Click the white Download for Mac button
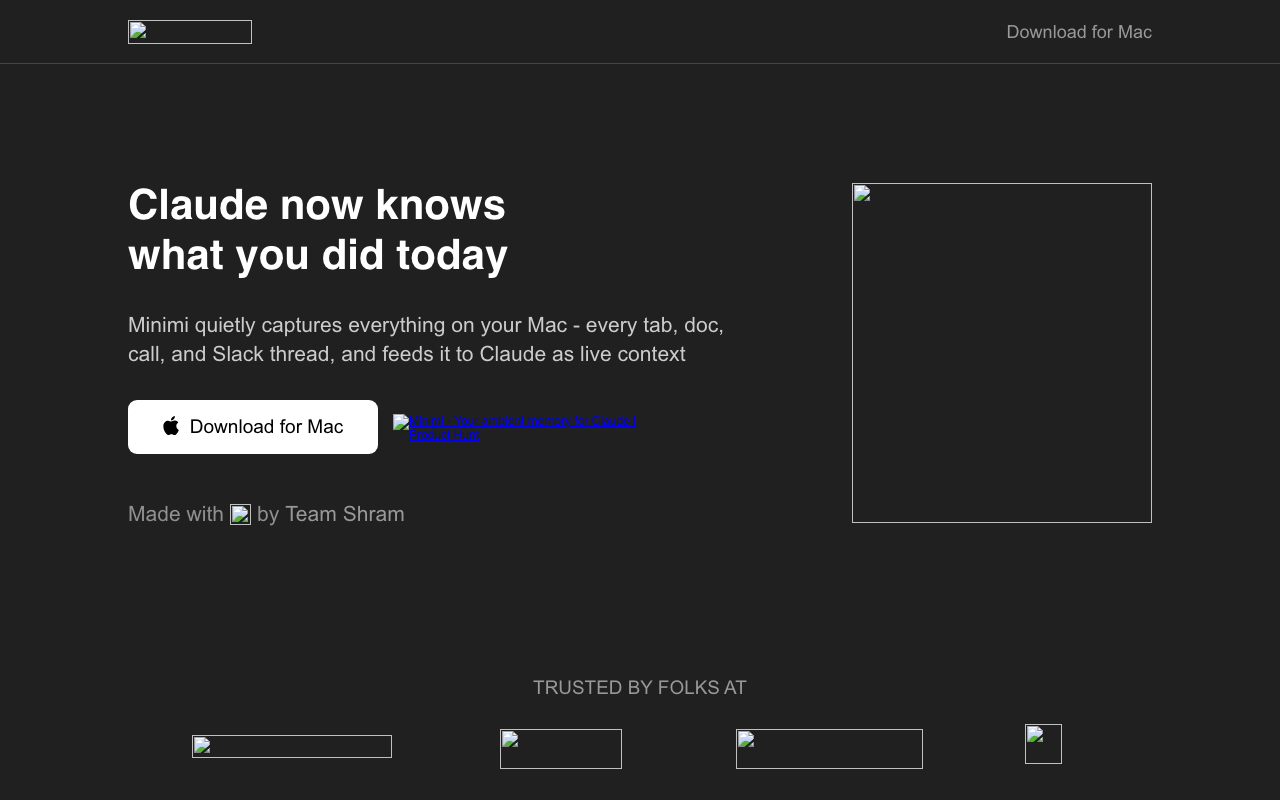 [x=253, y=427]
